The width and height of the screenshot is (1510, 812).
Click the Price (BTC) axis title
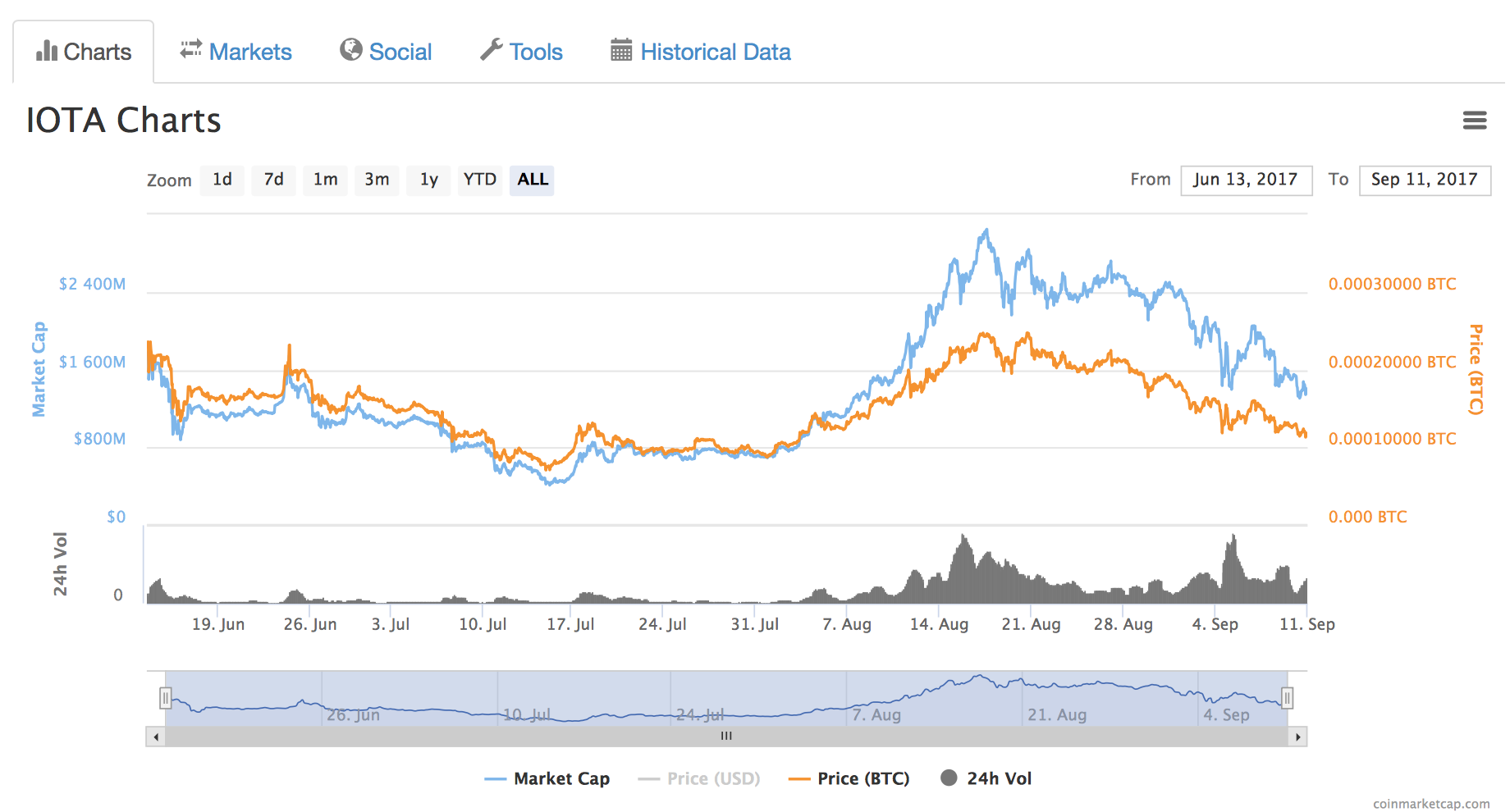[x=1476, y=369]
